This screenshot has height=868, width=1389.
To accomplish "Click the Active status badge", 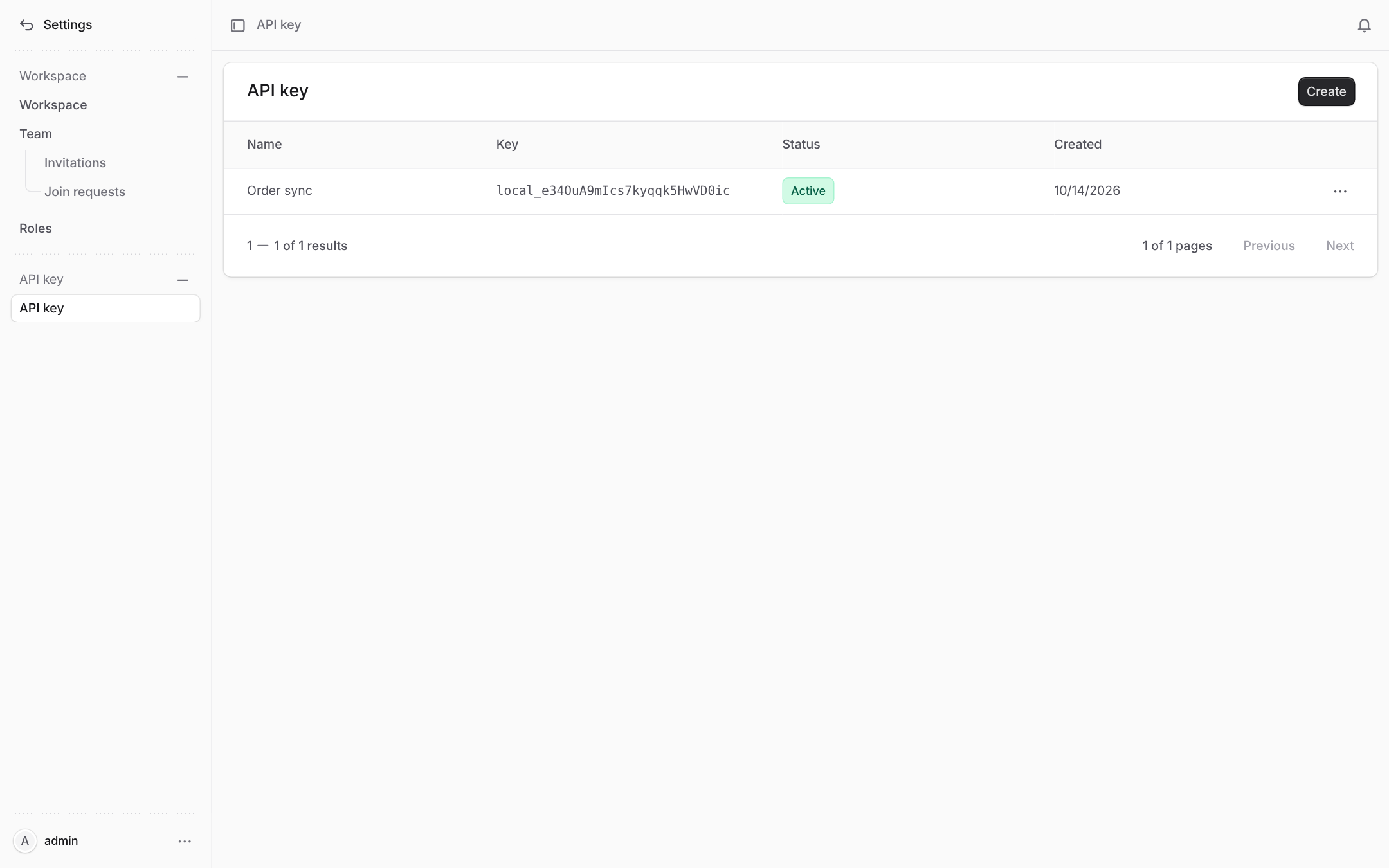I will coord(808,191).
